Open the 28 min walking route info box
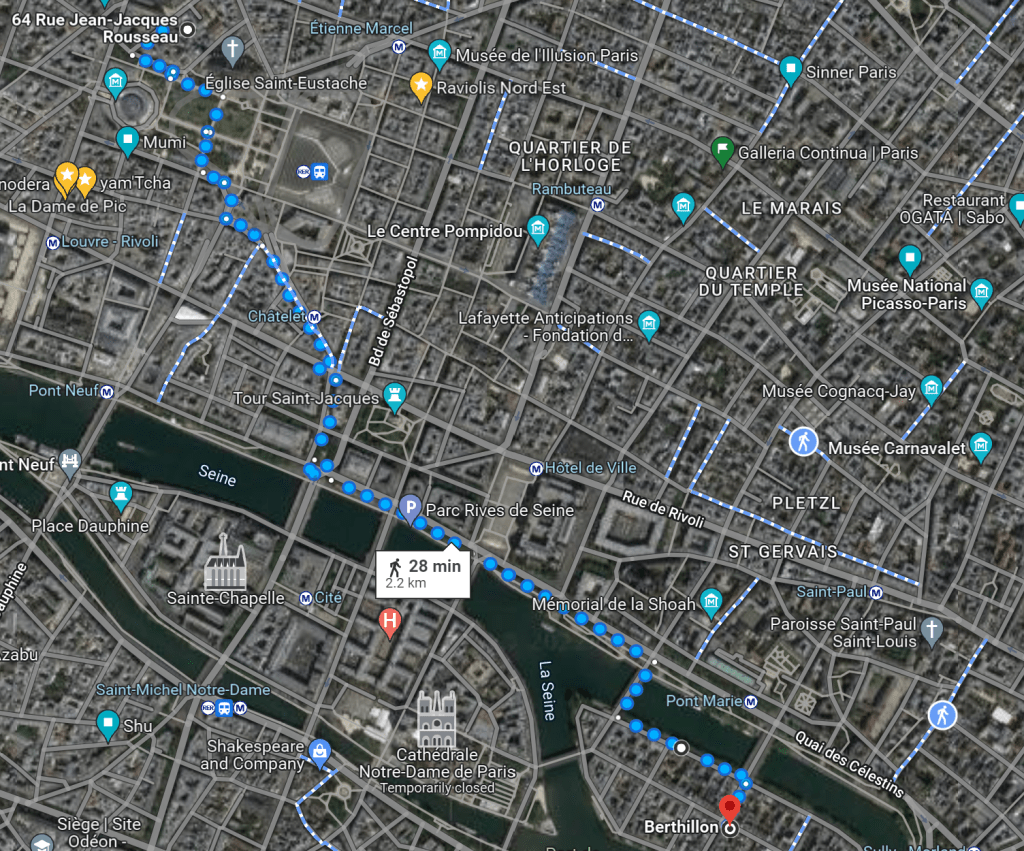1024x851 pixels. coord(423,574)
